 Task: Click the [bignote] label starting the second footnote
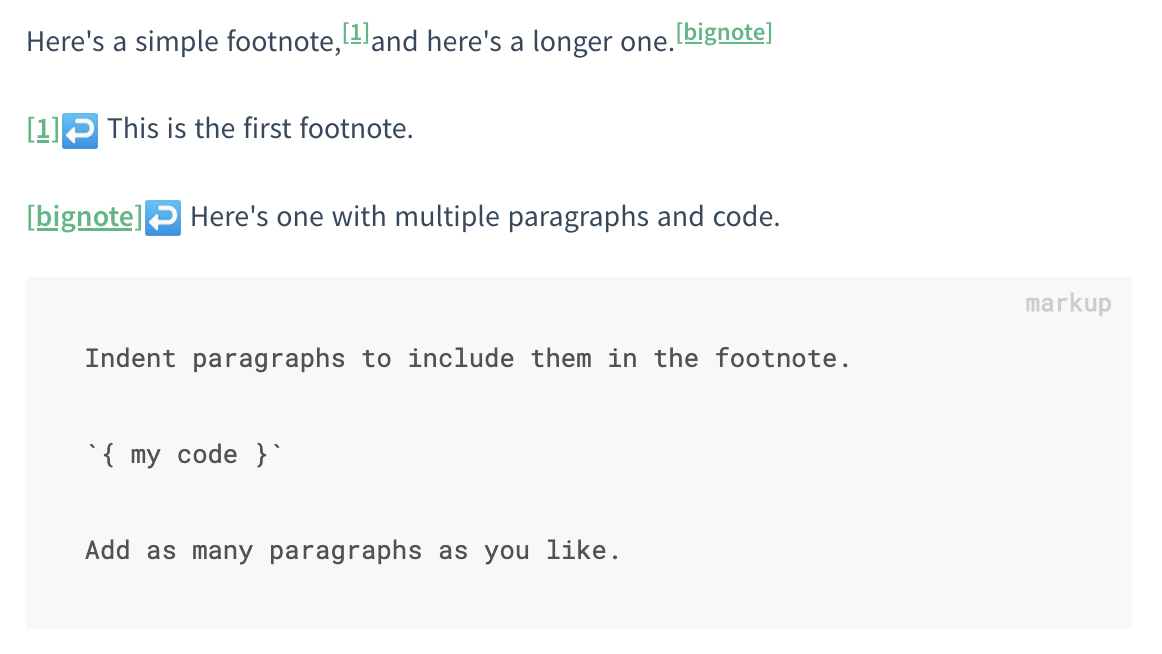click(85, 218)
